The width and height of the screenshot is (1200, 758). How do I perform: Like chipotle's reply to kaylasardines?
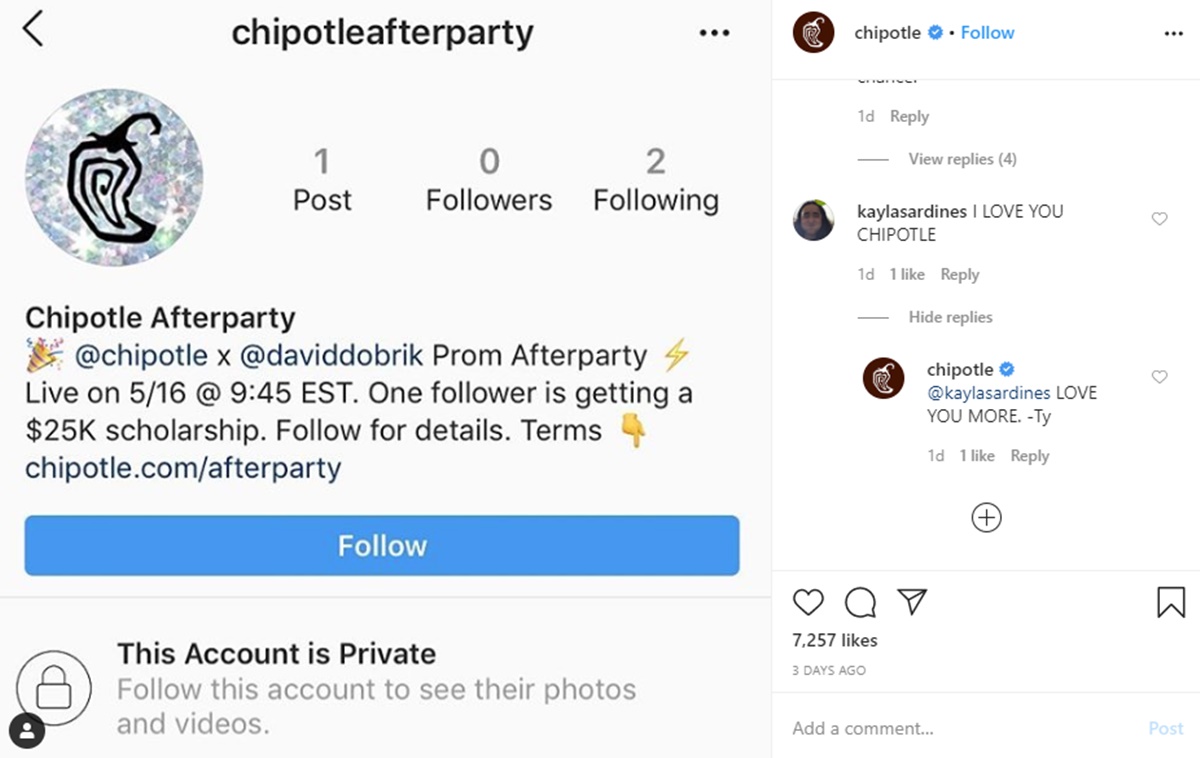(x=1160, y=377)
